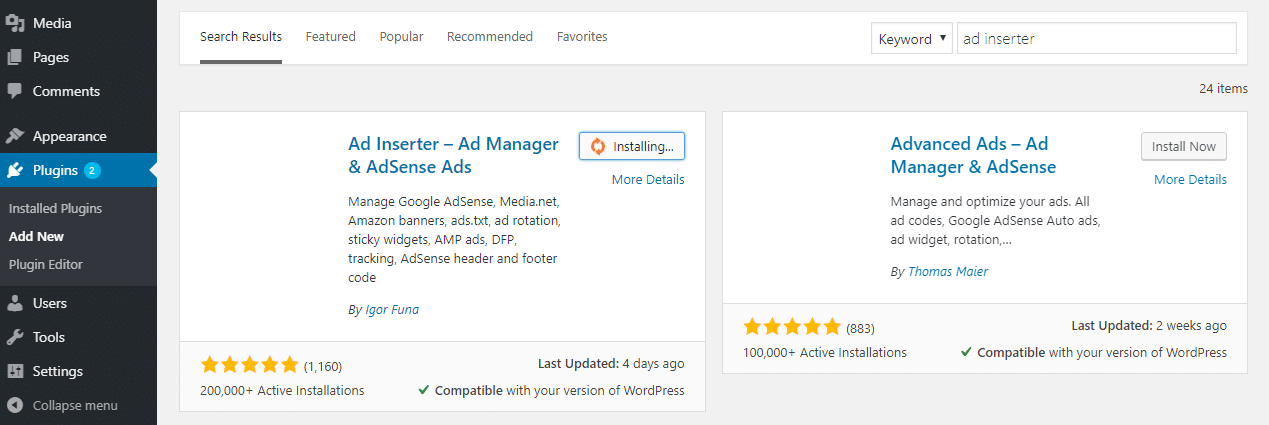Click the Users person icon
The height and width of the screenshot is (425, 1269).
point(15,303)
